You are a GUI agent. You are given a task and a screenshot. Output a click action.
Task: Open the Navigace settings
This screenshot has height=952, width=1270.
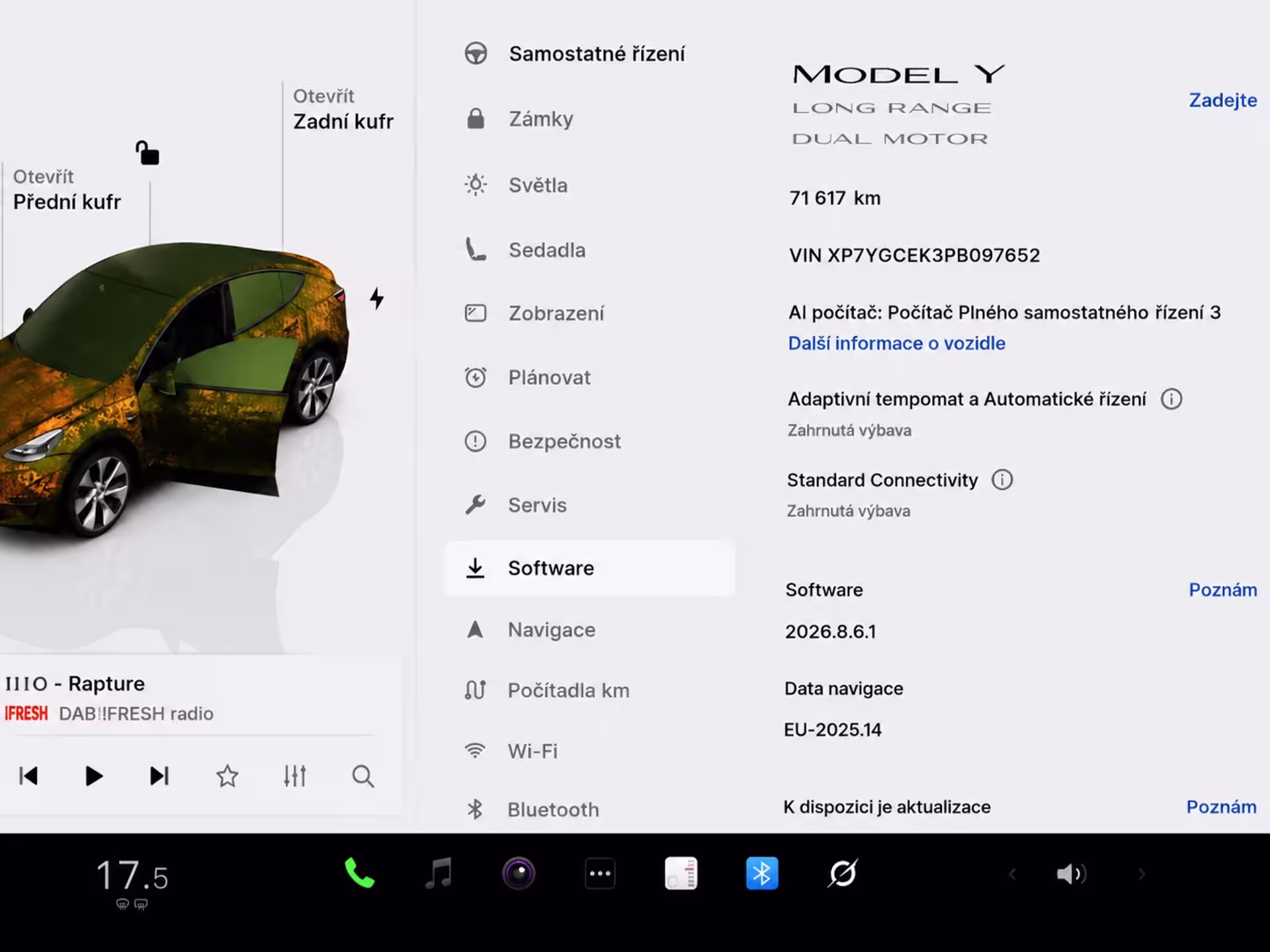[x=589, y=629]
